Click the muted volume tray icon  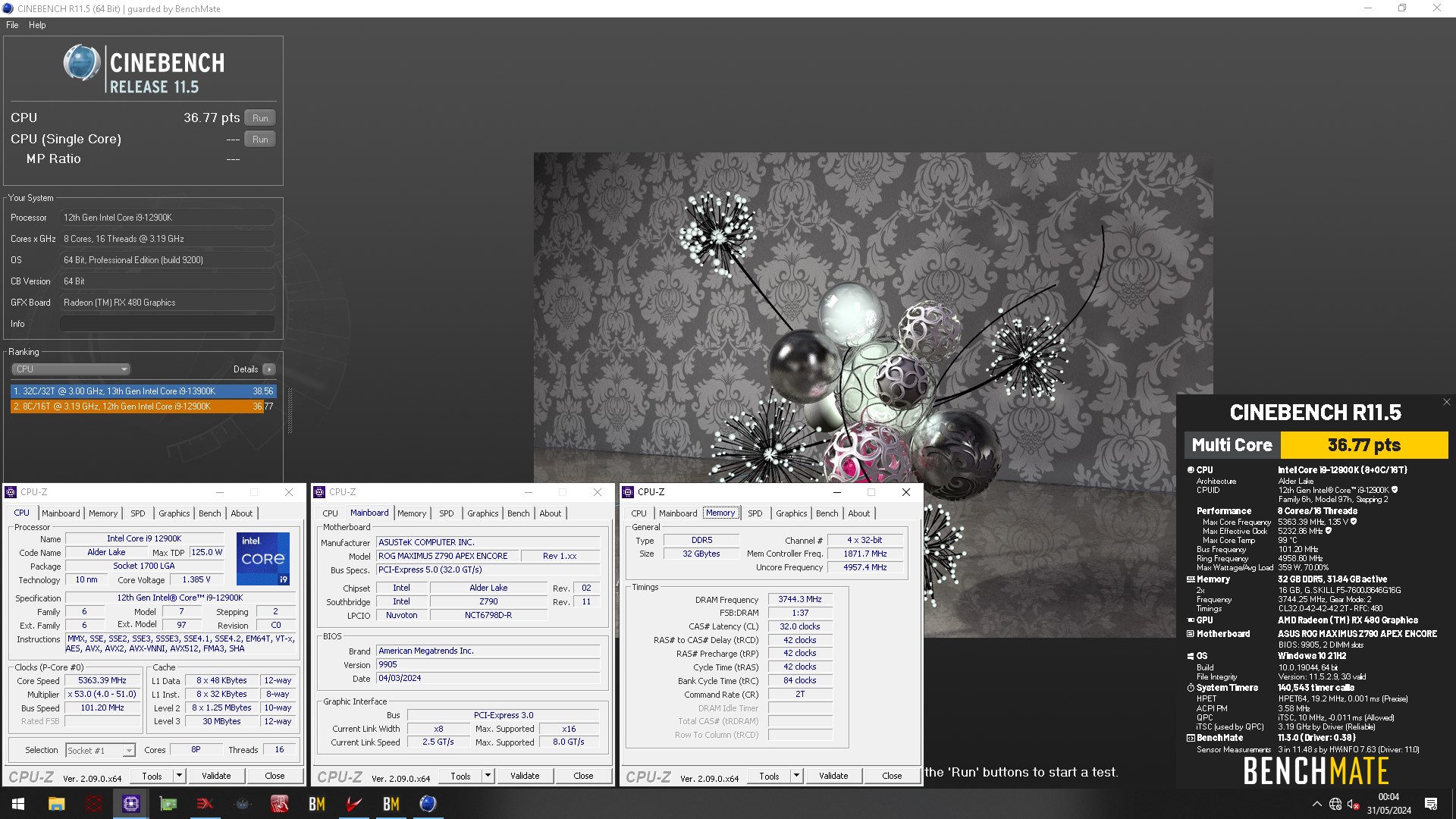(x=1354, y=804)
